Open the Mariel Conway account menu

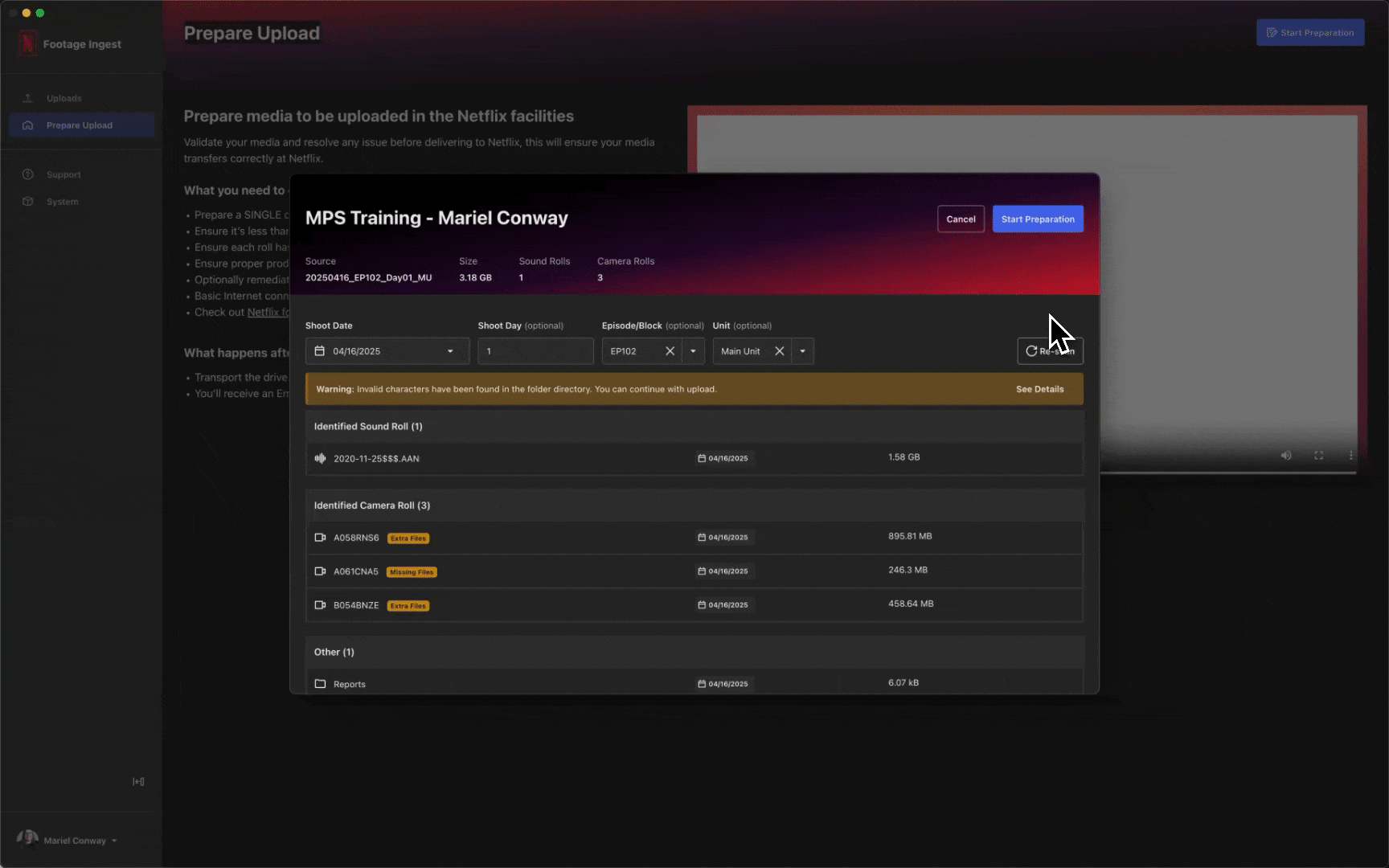[68, 840]
